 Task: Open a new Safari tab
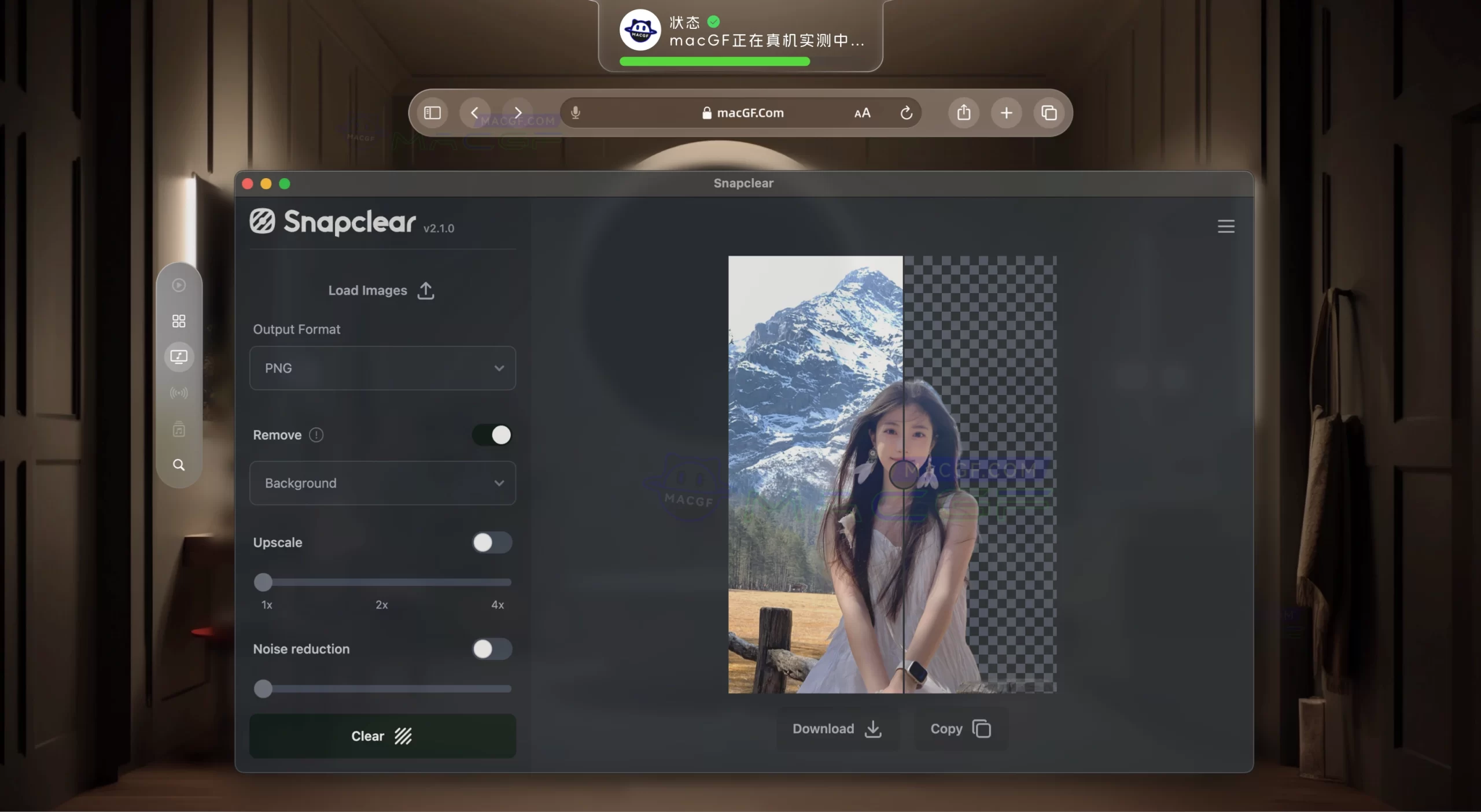pos(1006,113)
